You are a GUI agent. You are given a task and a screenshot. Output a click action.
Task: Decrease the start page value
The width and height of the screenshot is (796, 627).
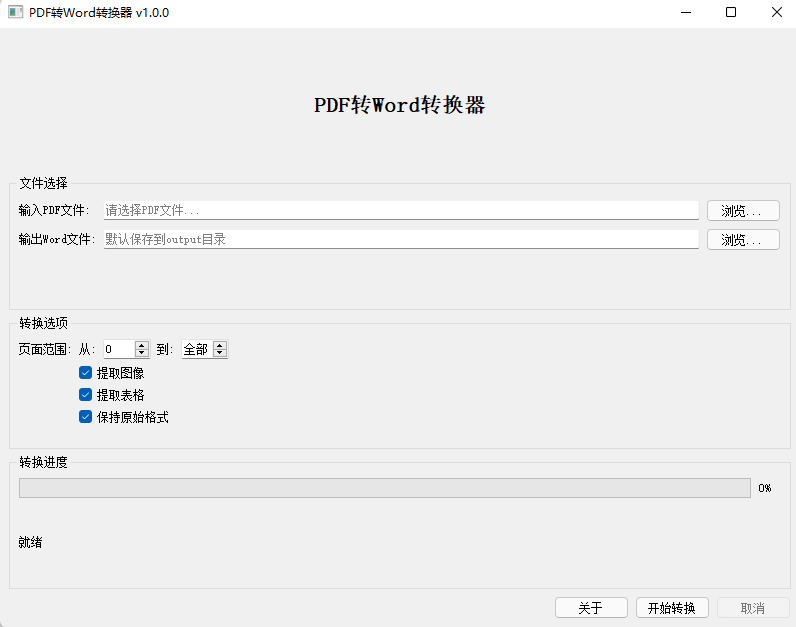click(142, 353)
